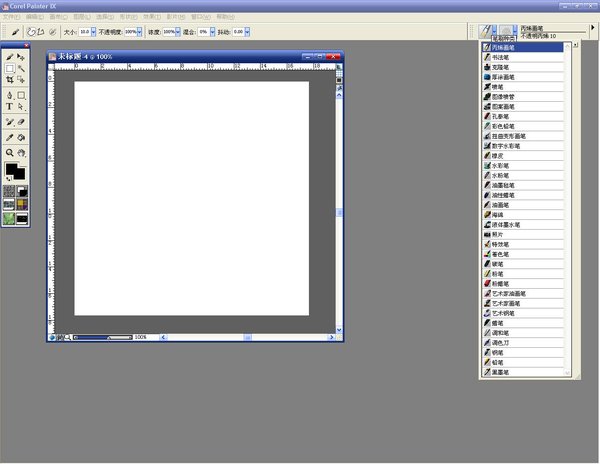Select 克隆笔 brush category
Image resolution: width=600 pixels, height=464 pixels.
point(523,67)
